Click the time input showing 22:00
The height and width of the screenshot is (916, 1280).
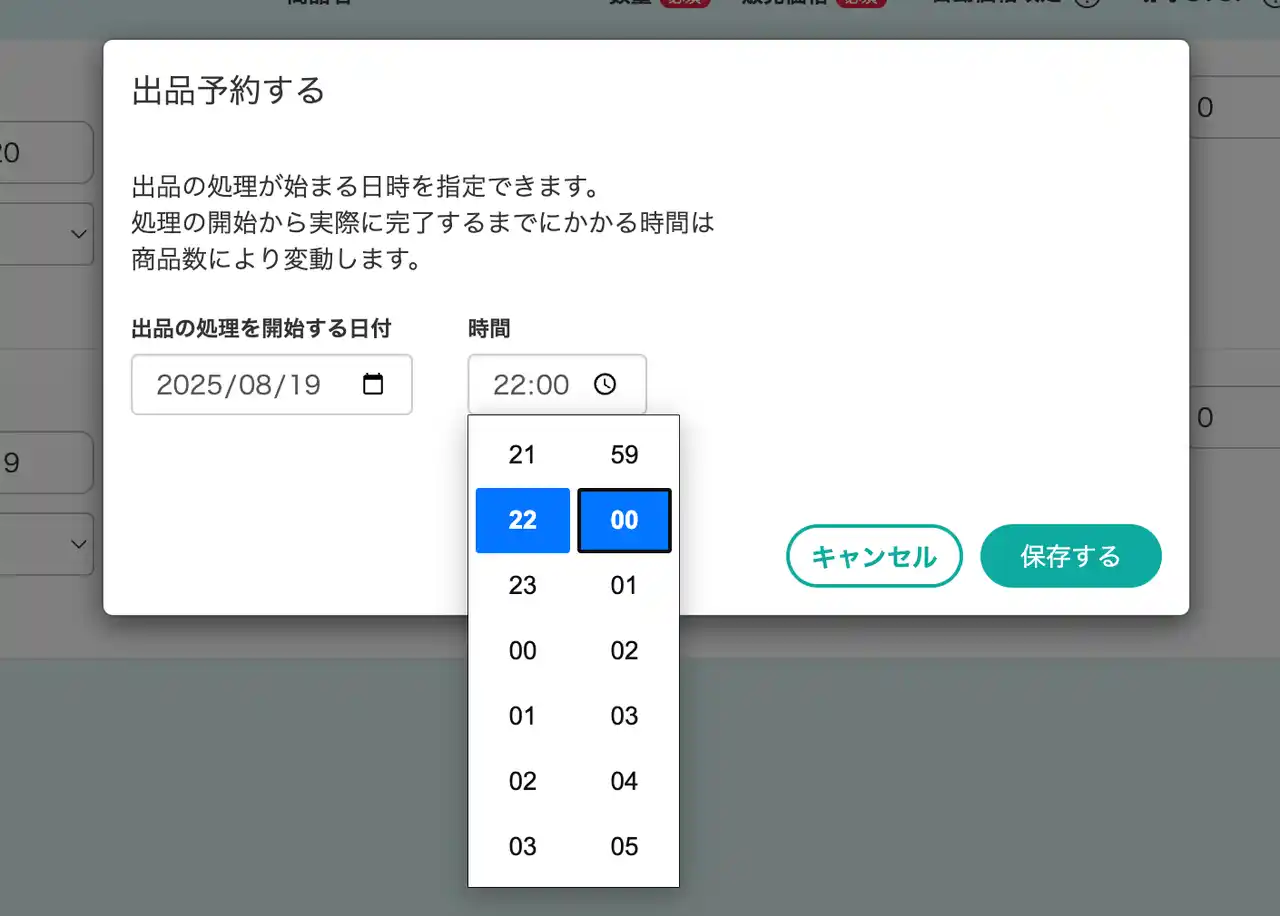tap(530, 383)
